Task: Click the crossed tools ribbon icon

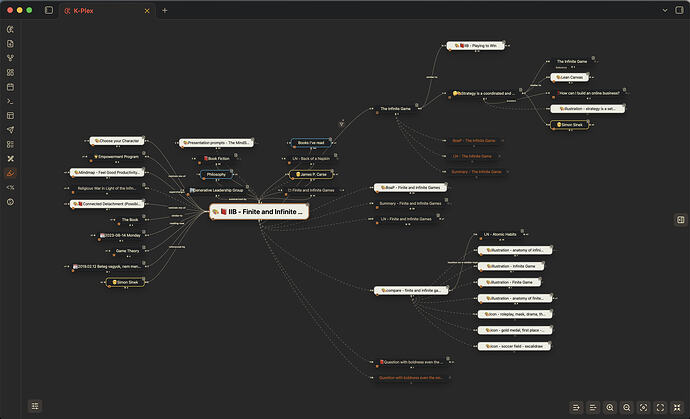Action: [10, 158]
